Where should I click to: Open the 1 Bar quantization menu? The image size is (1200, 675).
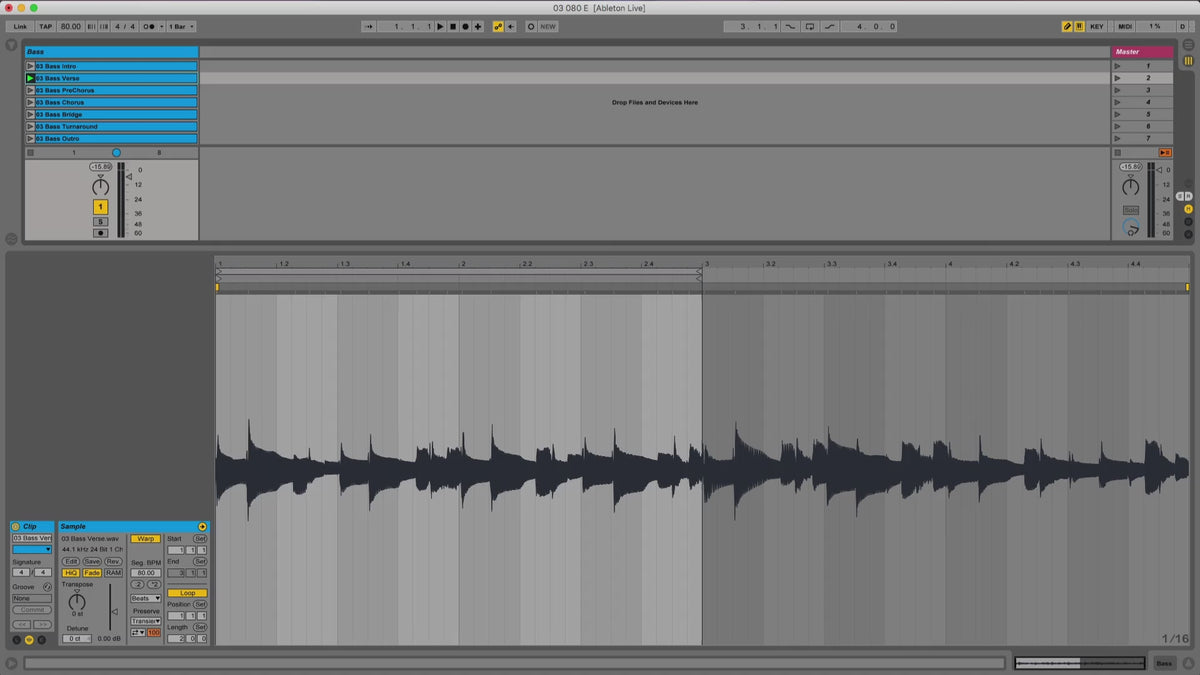(181, 26)
